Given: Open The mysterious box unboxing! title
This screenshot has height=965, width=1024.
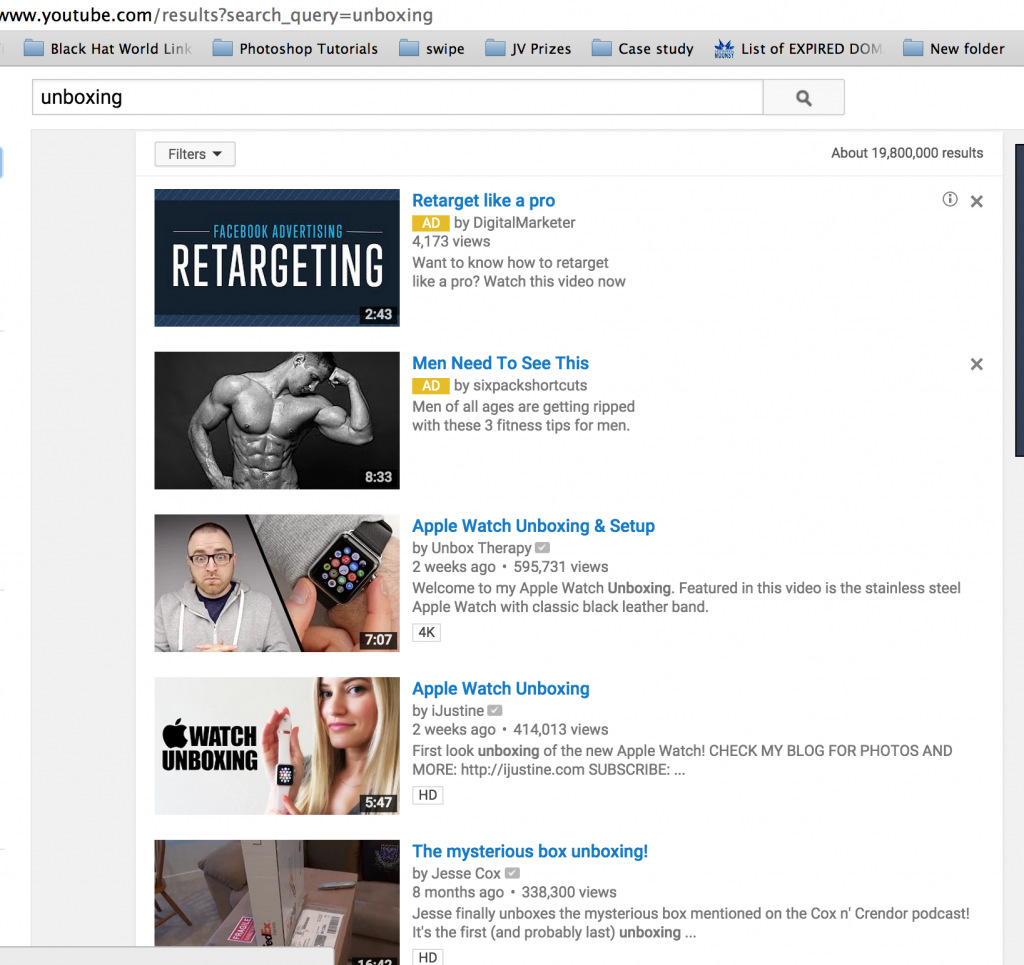Looking at the screenshot, I should [530, 851].
